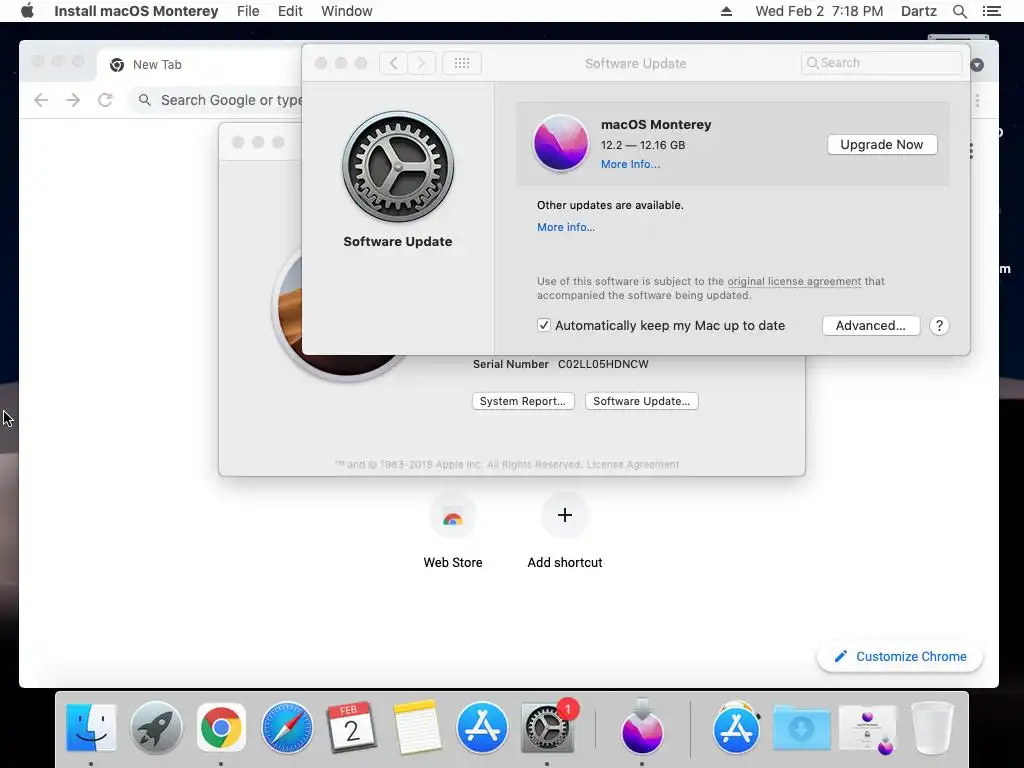The image size is (1024, 768).
Task: Open Launchpad rocket icon in Dock
Action: pyautogui.click(x=156, y=727)
